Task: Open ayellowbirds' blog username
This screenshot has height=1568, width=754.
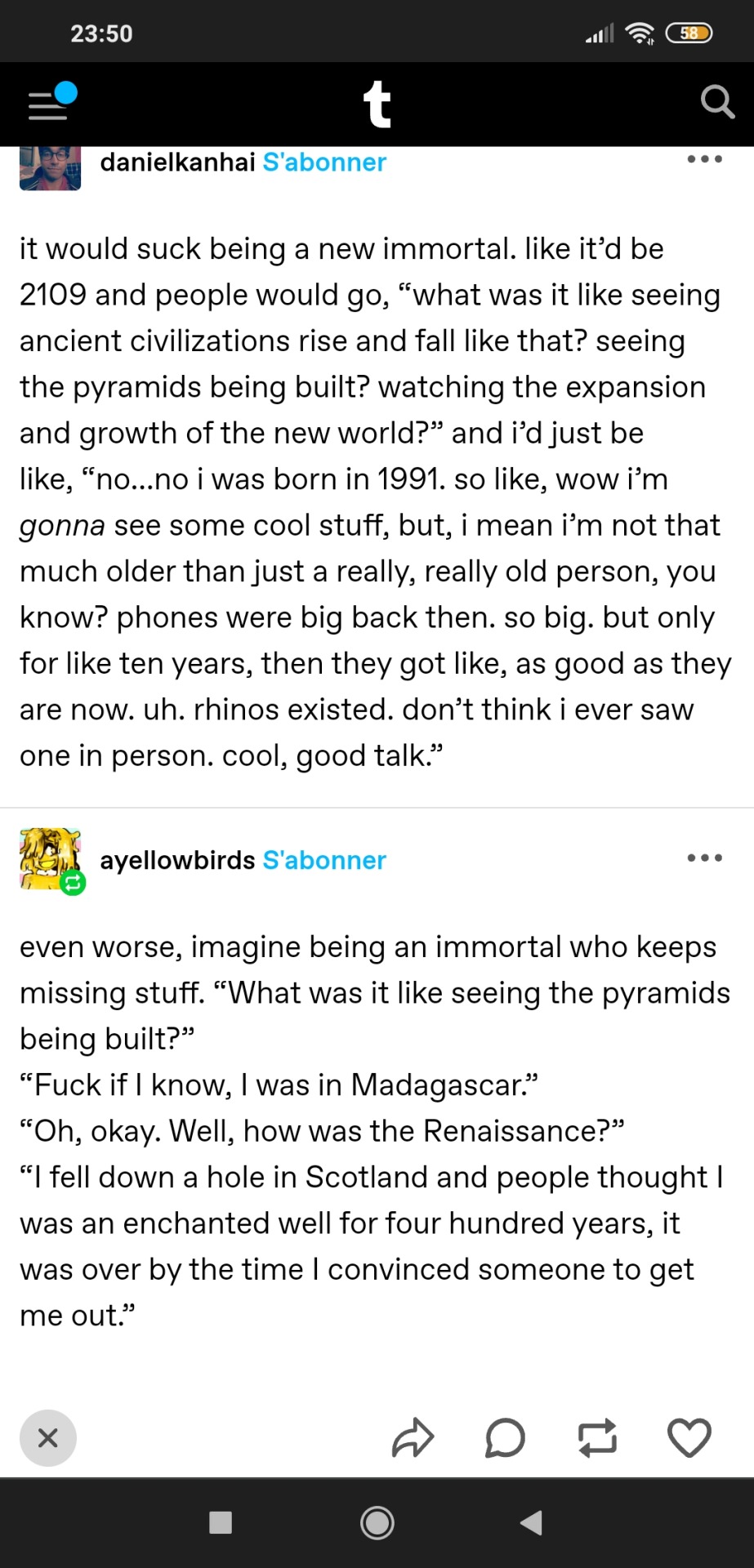Action: pos(177,860)
